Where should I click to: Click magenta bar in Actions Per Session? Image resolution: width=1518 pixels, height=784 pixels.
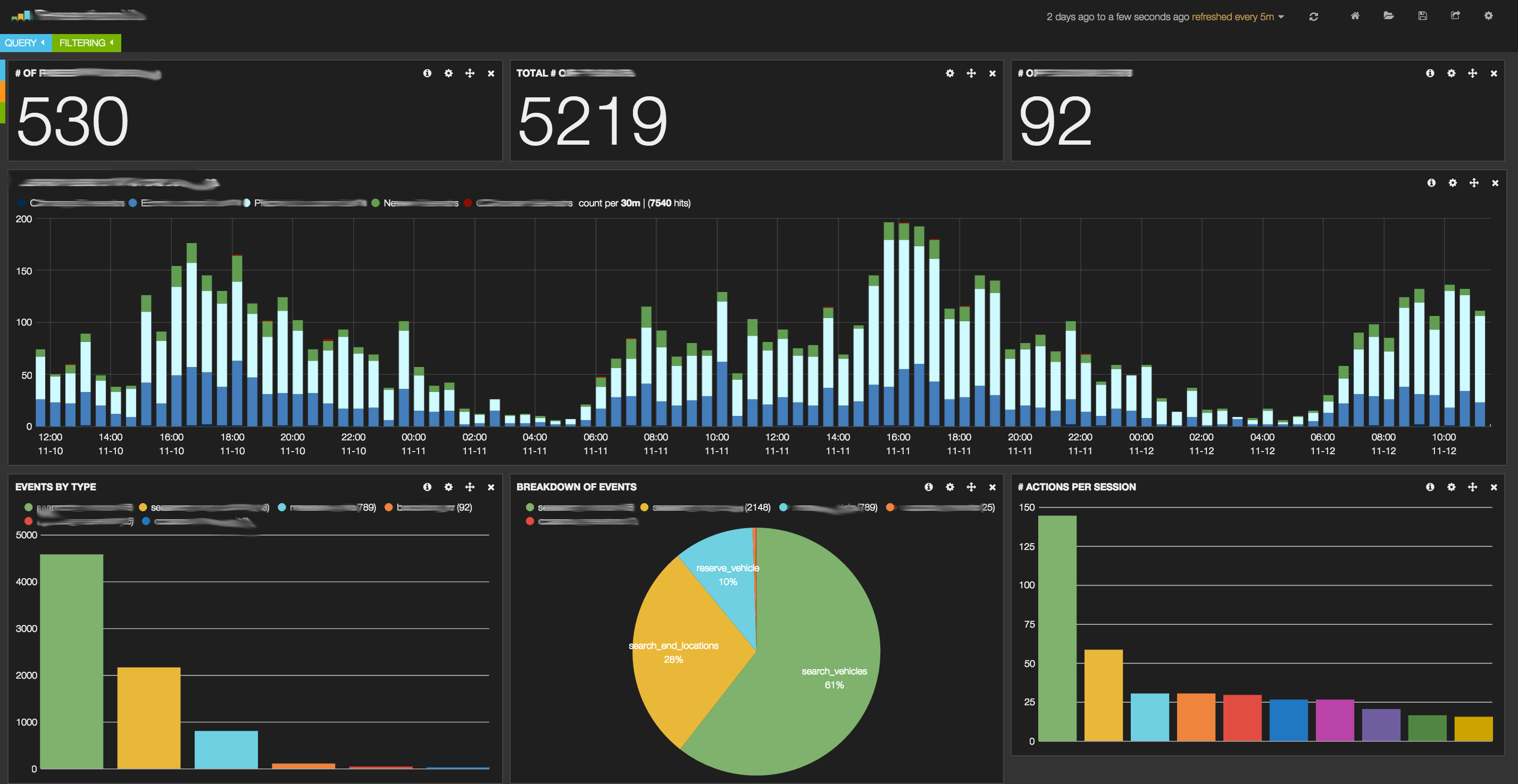(x=1334, y=720)
